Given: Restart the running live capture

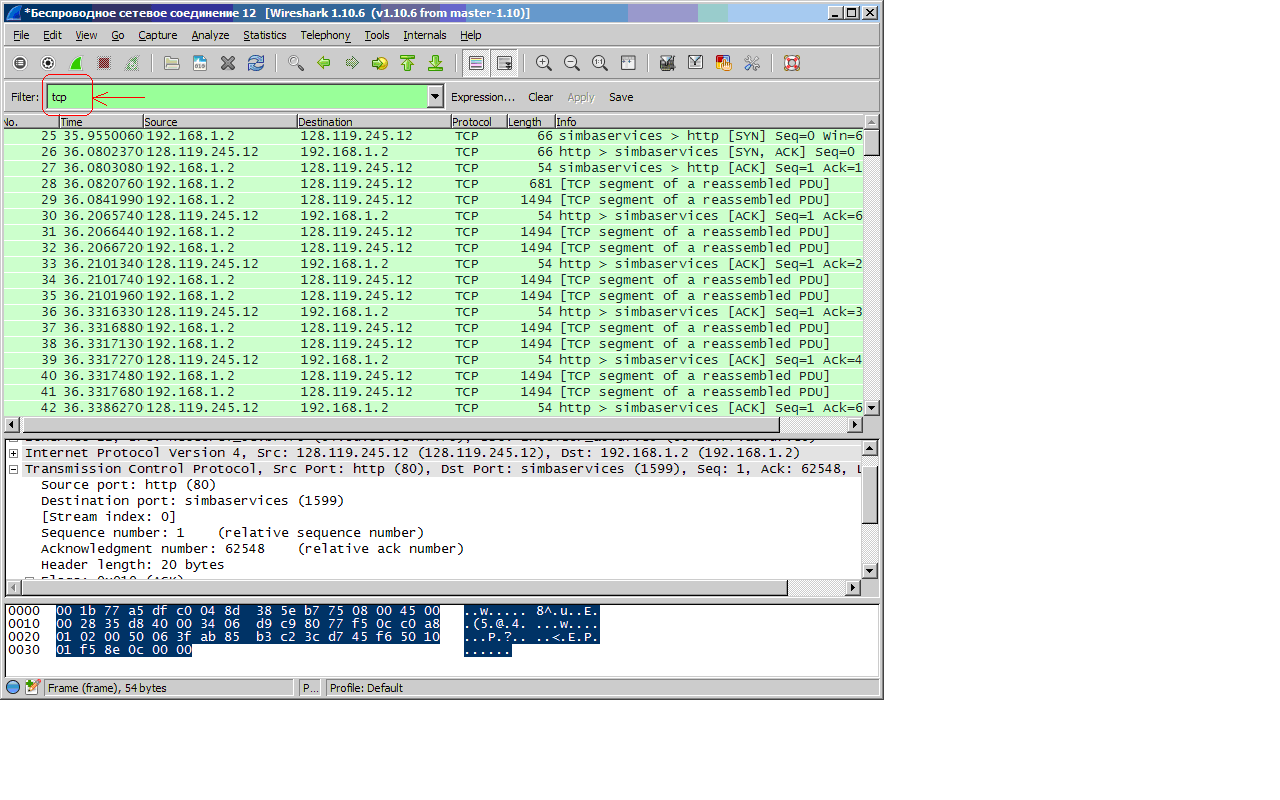Looking at the screenshot, I should click(131, 63).
